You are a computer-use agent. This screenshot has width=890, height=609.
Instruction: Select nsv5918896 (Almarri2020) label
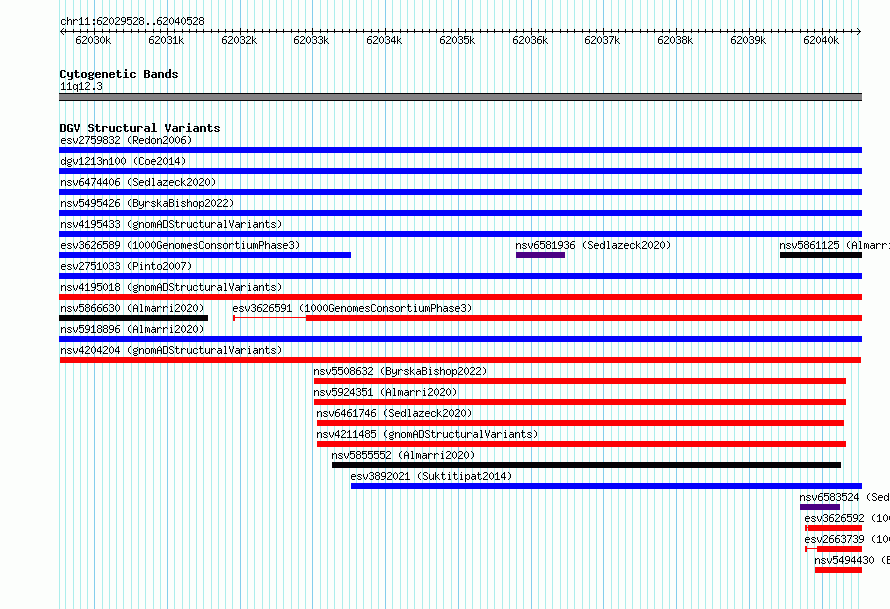(132, 329)
